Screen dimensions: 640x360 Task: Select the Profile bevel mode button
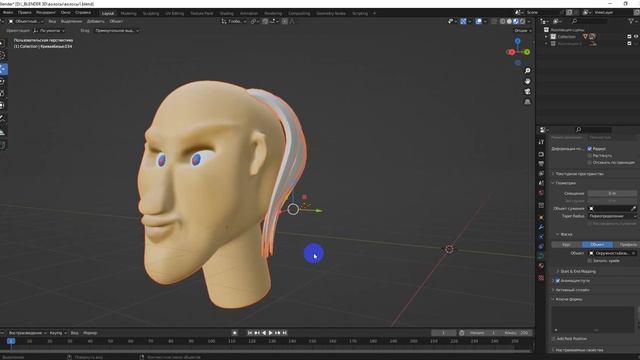pos(627,244)
